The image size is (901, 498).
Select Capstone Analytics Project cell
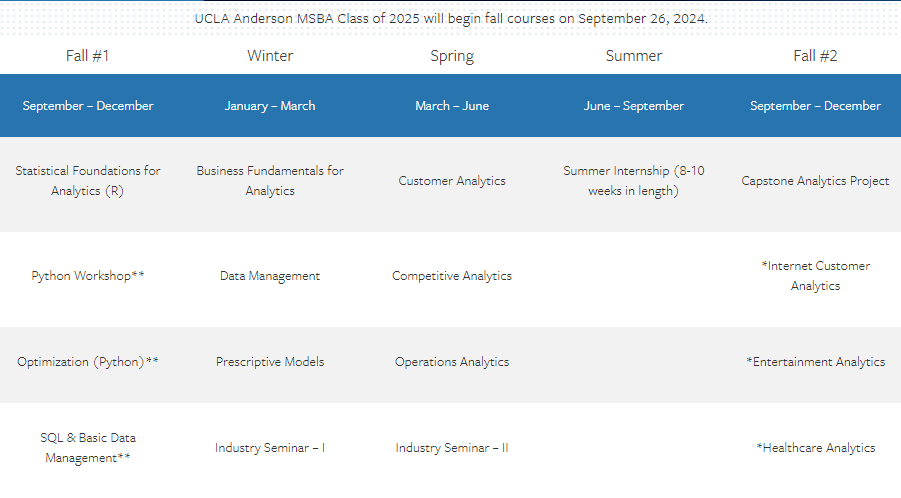[815, 180]
